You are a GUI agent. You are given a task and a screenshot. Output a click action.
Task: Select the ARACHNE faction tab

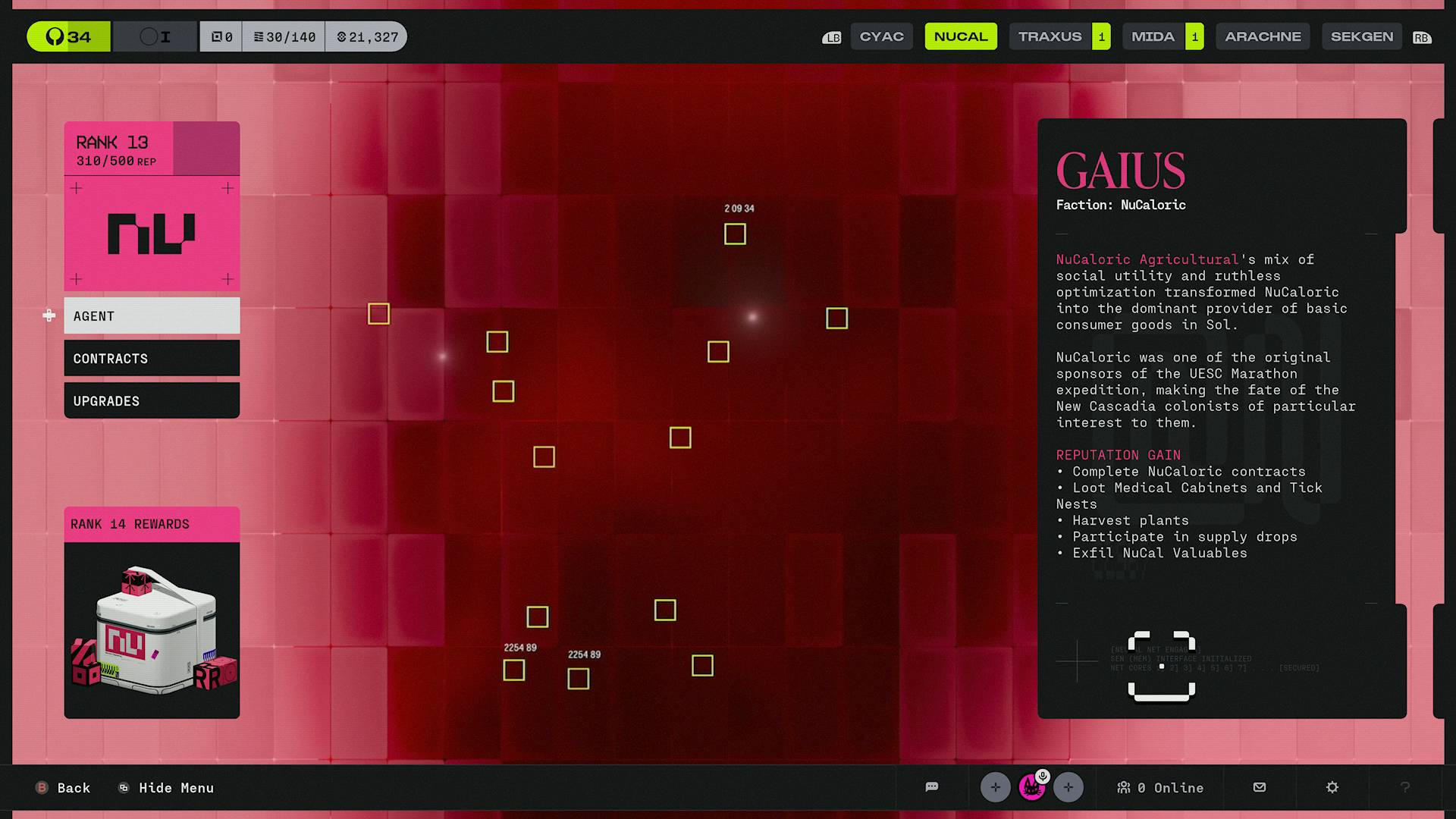[1263, 36]
